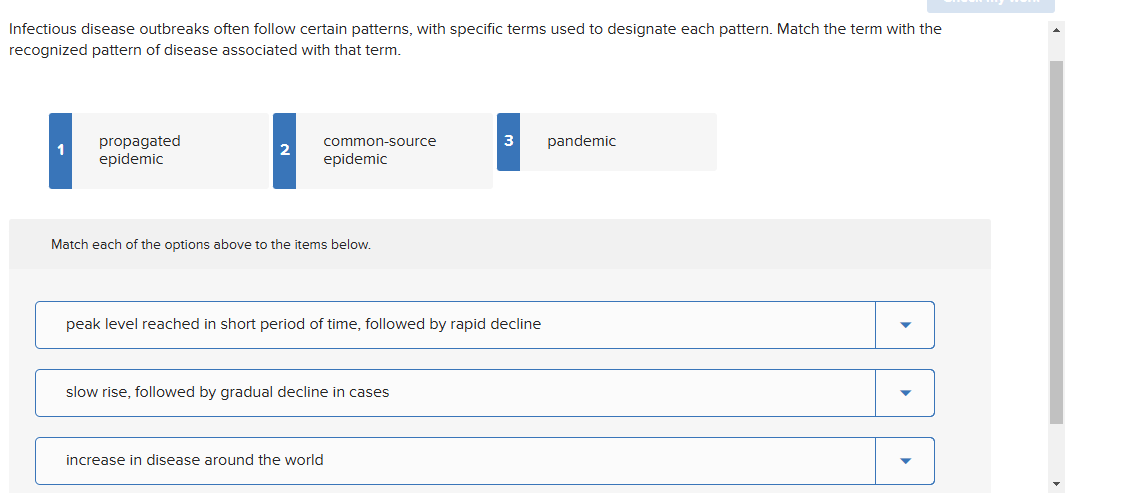The image size is (1142, 497).
Task: Click the vertical scrollbar thumb
Action: click(1056, 240)
